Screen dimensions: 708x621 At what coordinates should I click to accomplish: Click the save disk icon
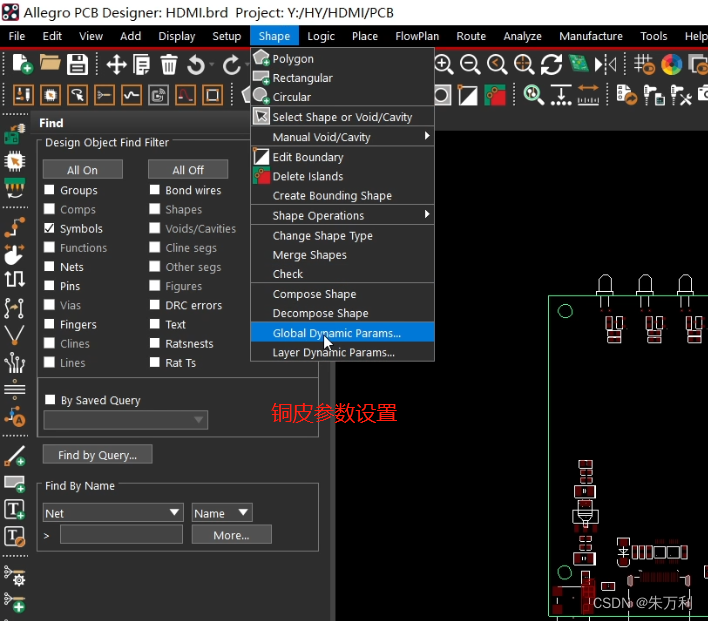click(77, 65)
